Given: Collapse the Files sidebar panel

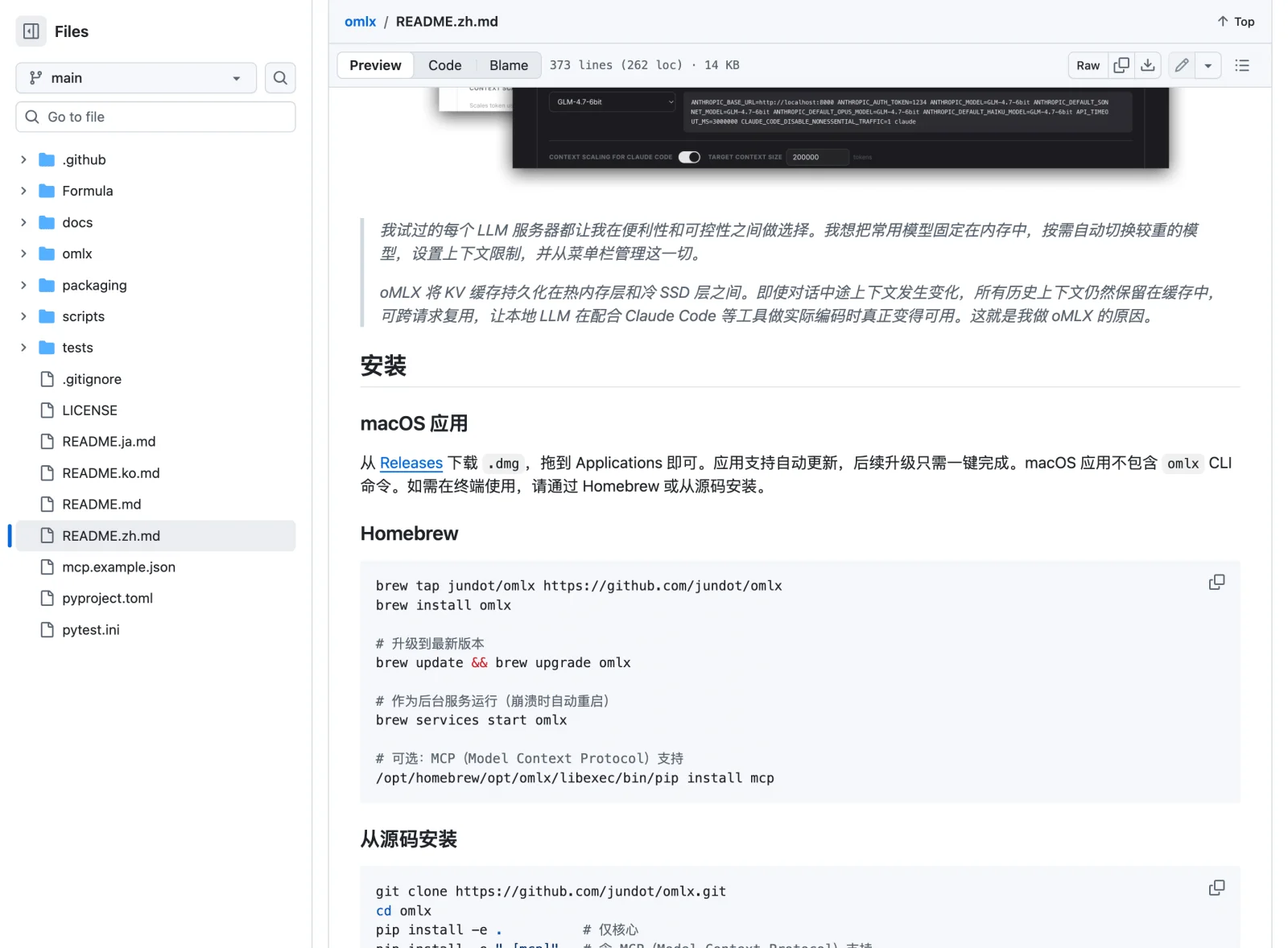Looking at the screenshot, I should point(31,31).
